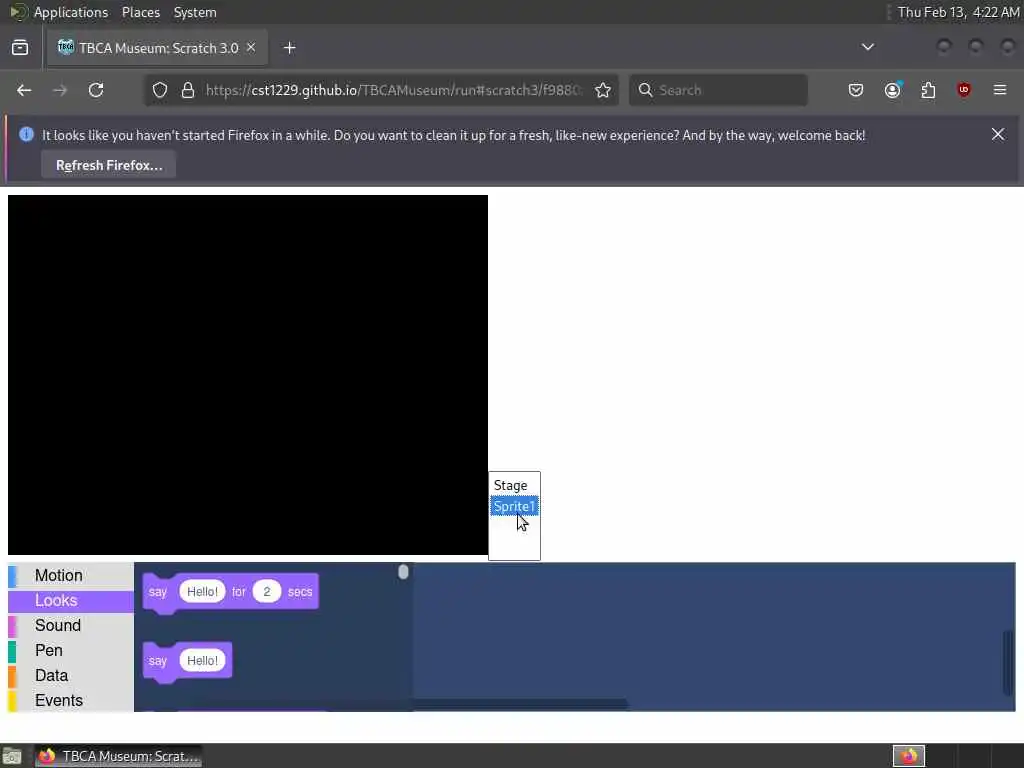The image size is (1024, 768).
Task: Edit the 2 seconds value field
Action: click(x=266, y=592)
